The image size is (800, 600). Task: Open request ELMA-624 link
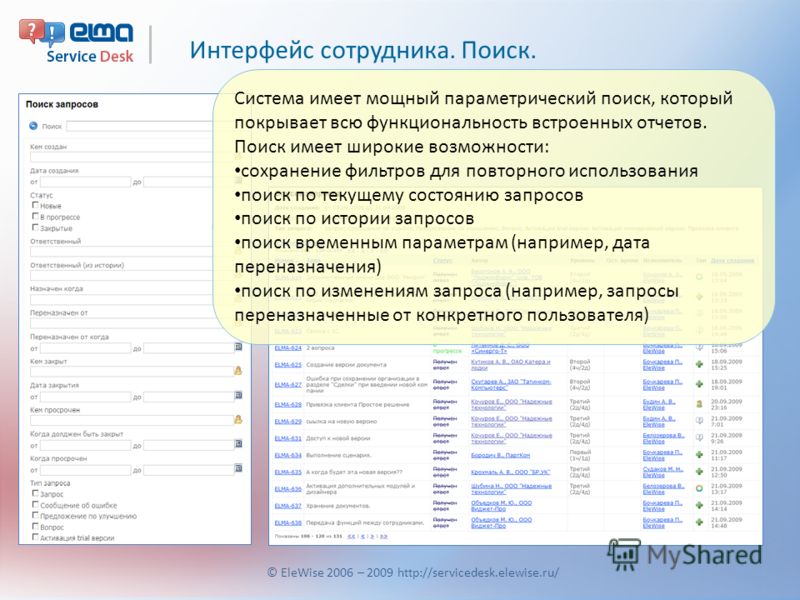click(x=288, y=348)
